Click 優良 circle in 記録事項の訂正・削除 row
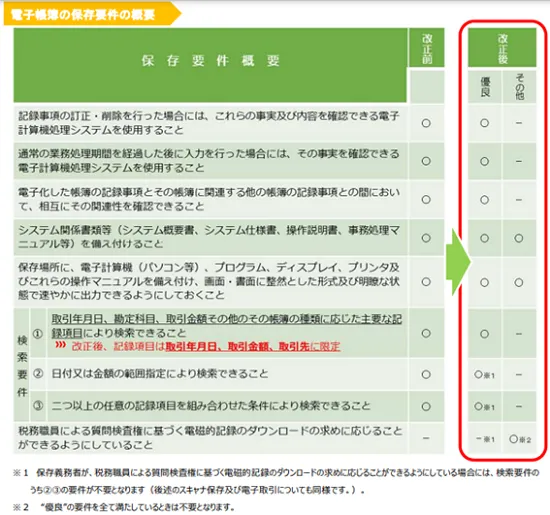550x515 pixels. tap(484, 123)
